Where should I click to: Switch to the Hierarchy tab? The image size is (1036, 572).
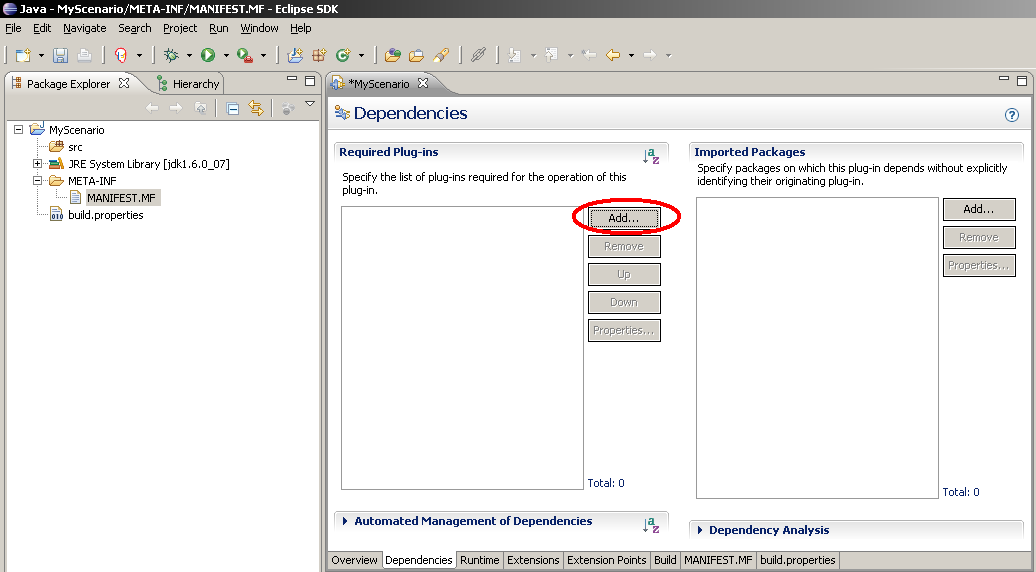click(188, 84)
